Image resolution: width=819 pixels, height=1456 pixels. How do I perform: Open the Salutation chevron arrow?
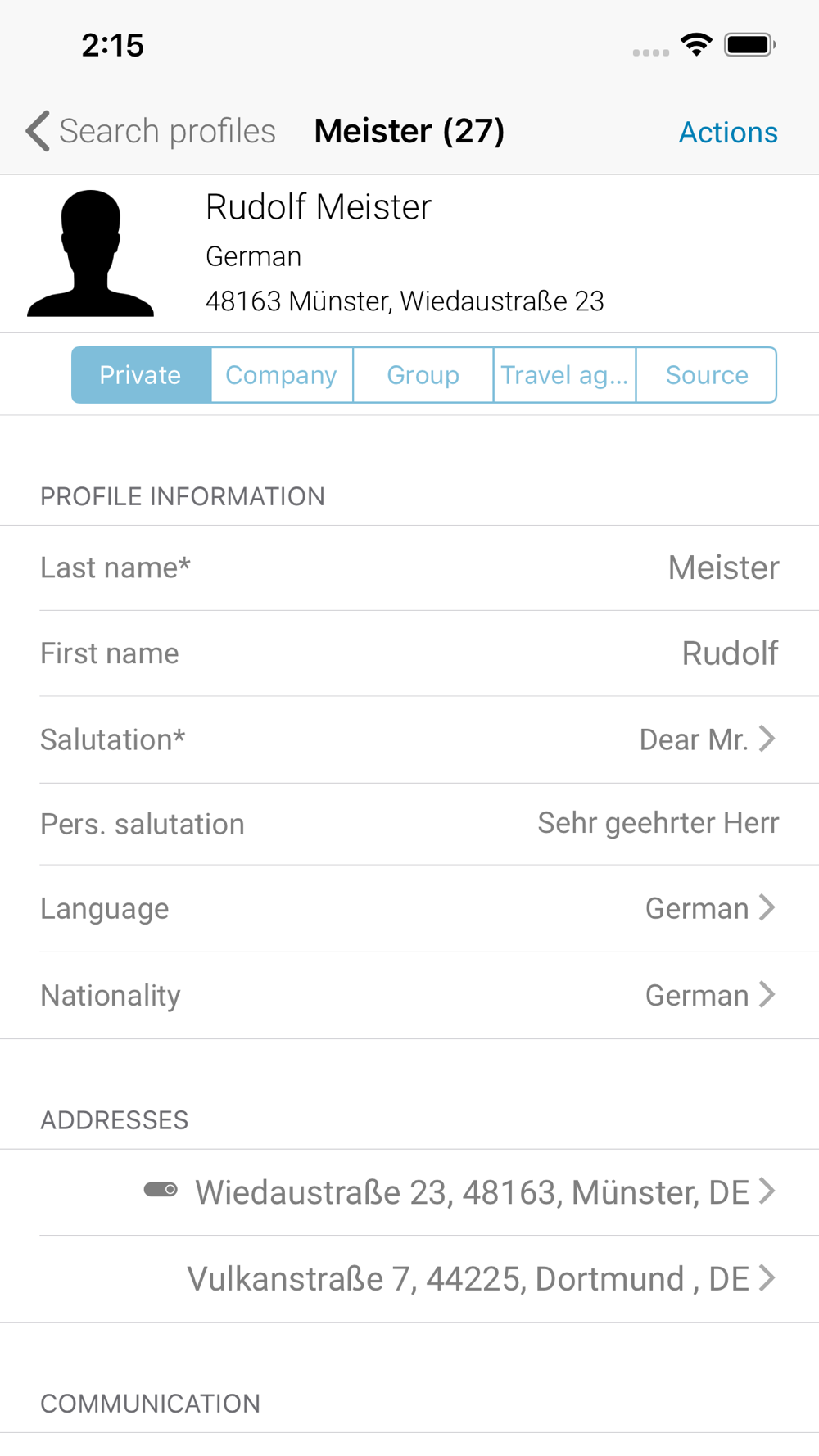click(x=767, y=739)
